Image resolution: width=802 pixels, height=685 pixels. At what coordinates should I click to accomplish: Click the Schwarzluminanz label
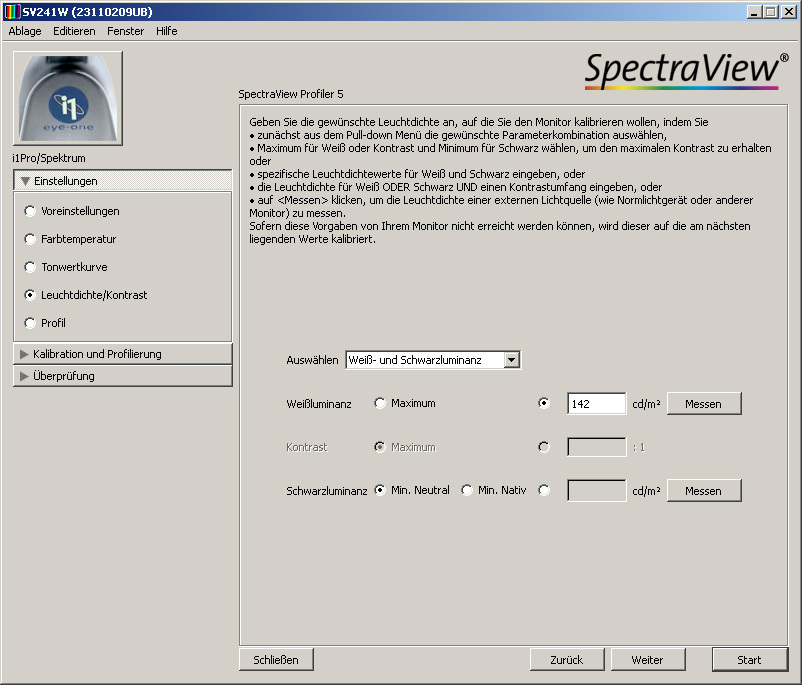326,491
